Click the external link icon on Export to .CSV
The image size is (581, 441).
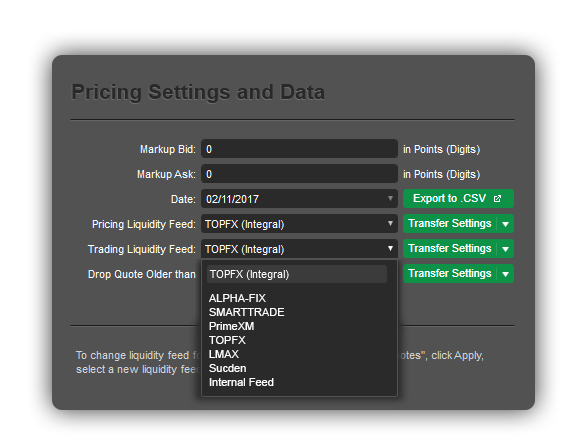[498, 199]
